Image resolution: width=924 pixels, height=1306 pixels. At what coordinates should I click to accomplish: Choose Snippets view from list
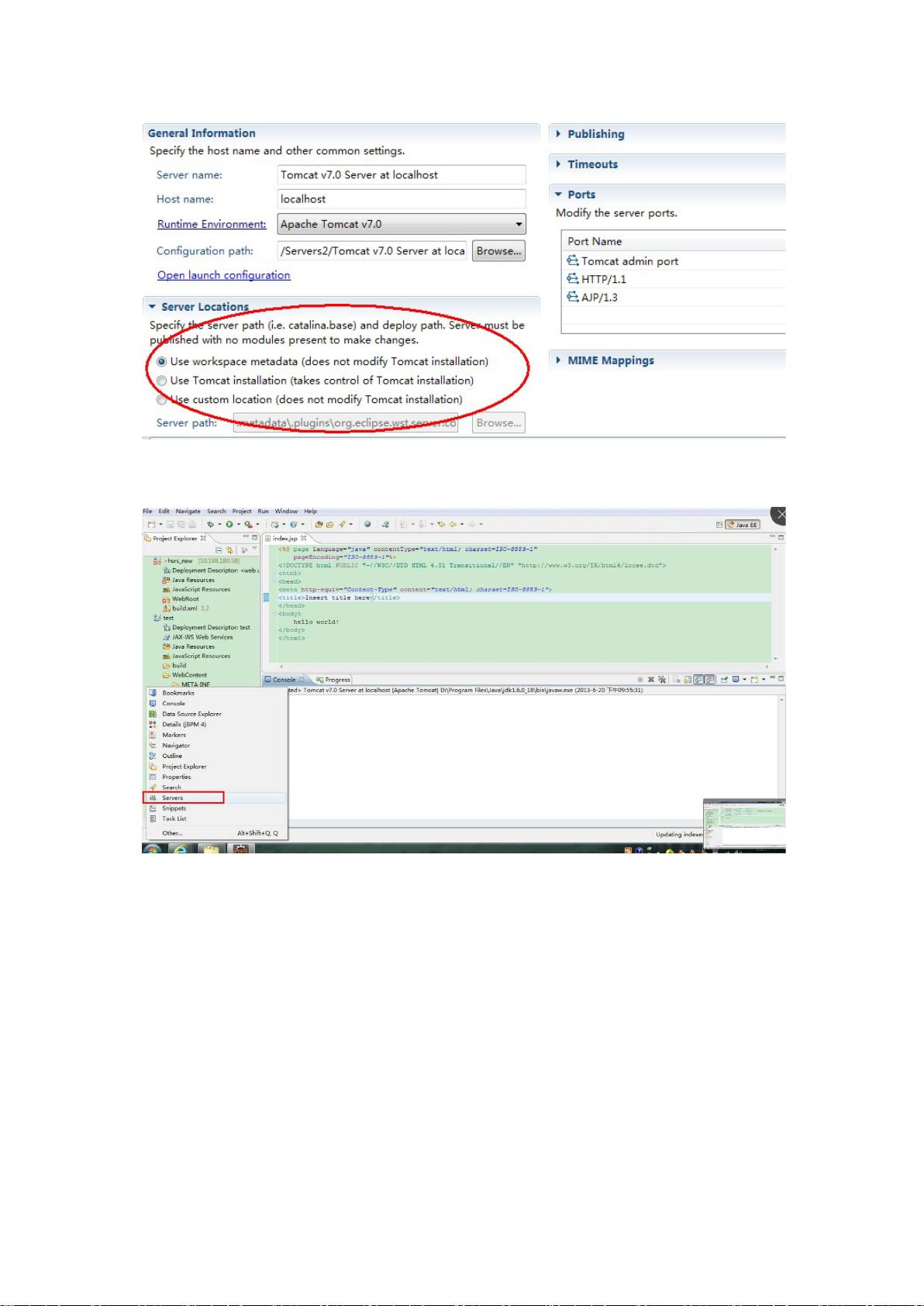point(217,808)
